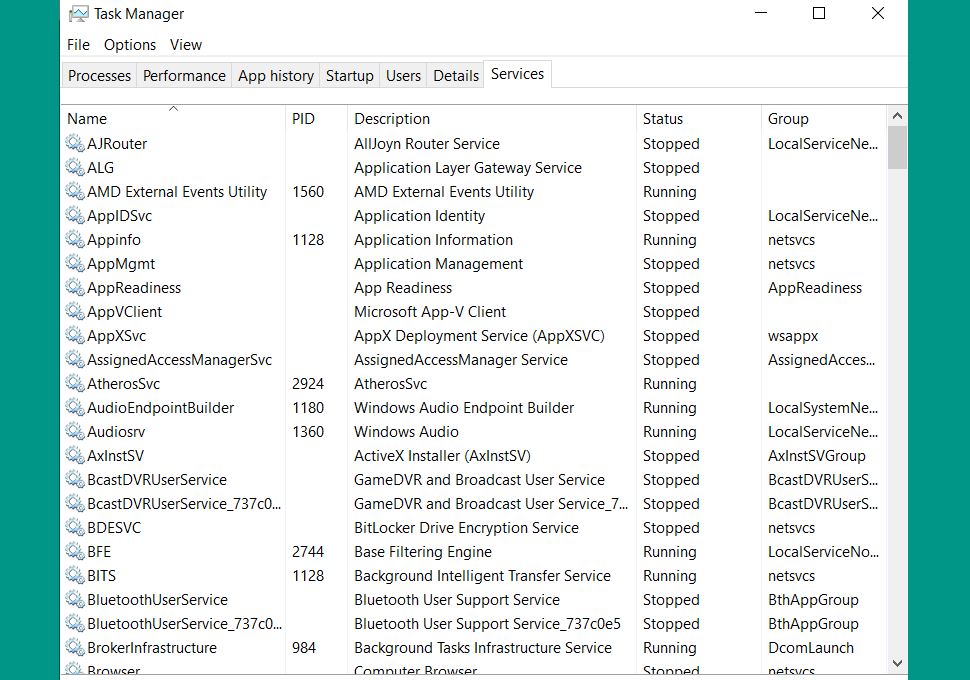Viewport: 970px width, 680px height.
Task: Click the AJRouter service gear icon
Action: tap(75, 144)
